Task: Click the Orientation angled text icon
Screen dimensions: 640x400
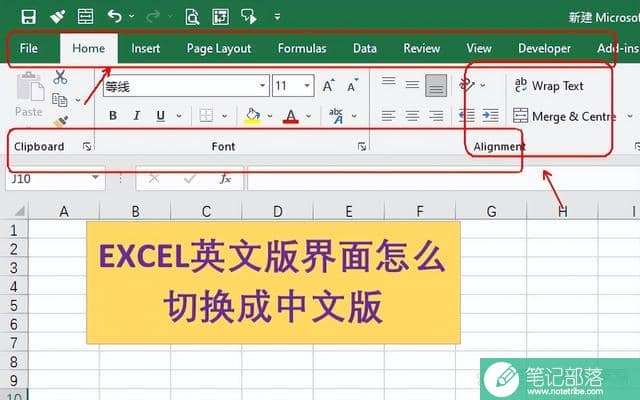Action: pos(467,84)
